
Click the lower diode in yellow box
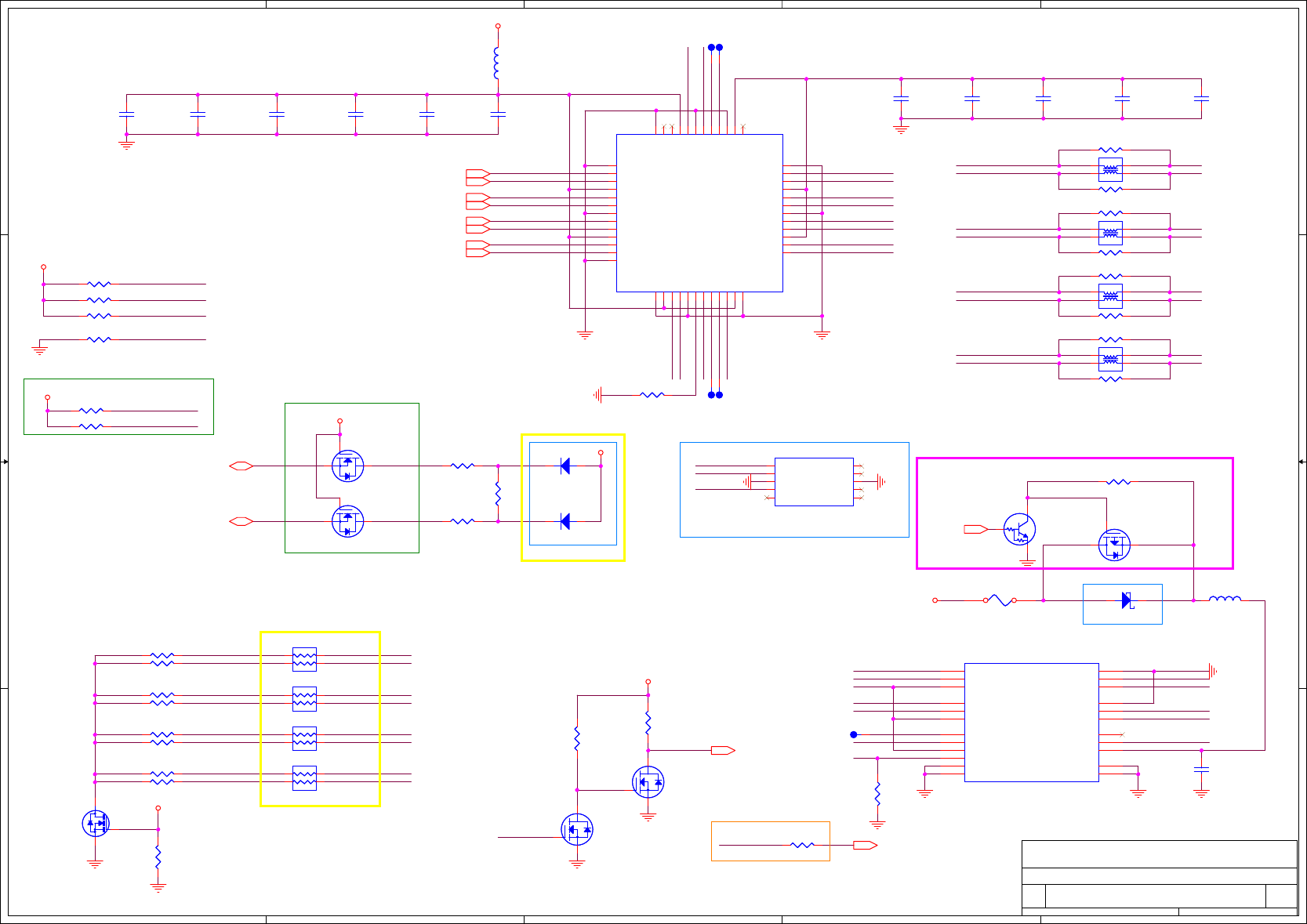[x=565, y=521]
